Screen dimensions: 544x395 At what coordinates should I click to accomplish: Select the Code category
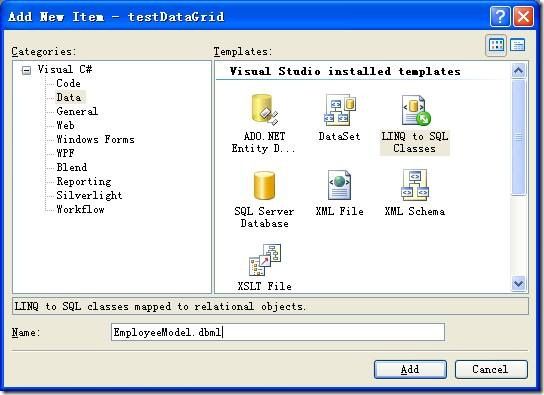click(x=68, y=83)
